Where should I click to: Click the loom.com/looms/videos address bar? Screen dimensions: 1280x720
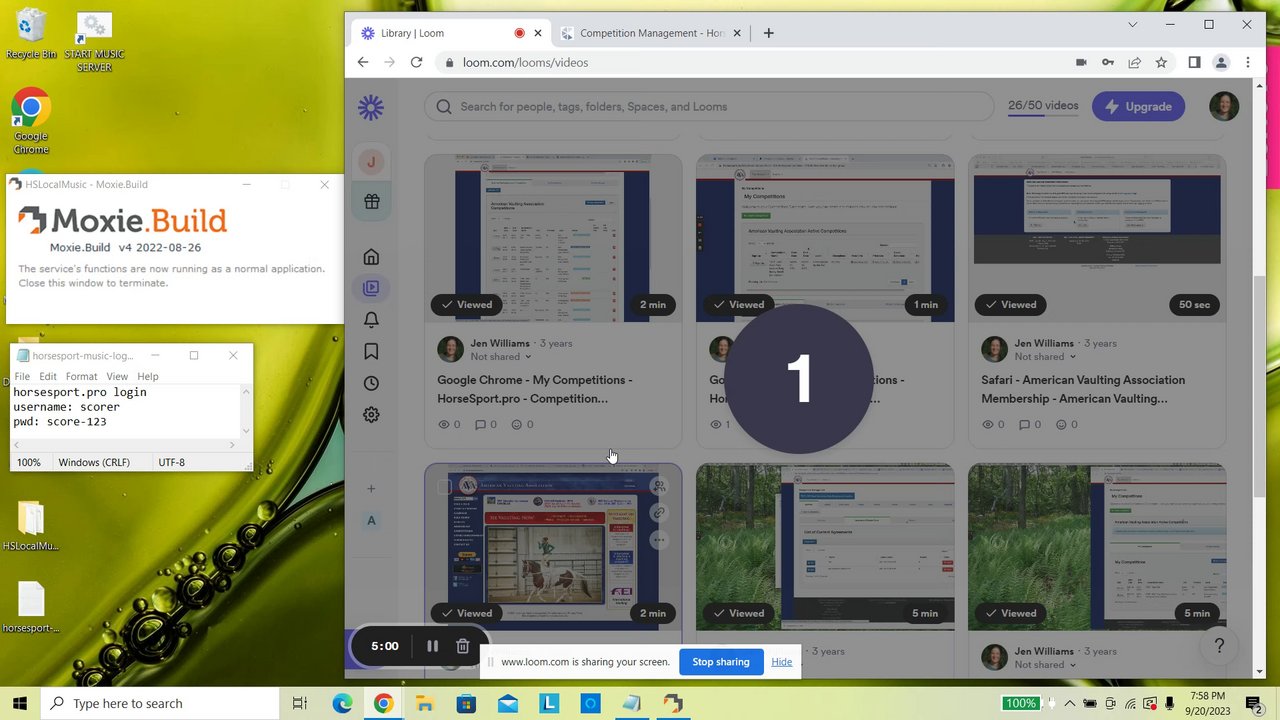(x=525, y=62)
